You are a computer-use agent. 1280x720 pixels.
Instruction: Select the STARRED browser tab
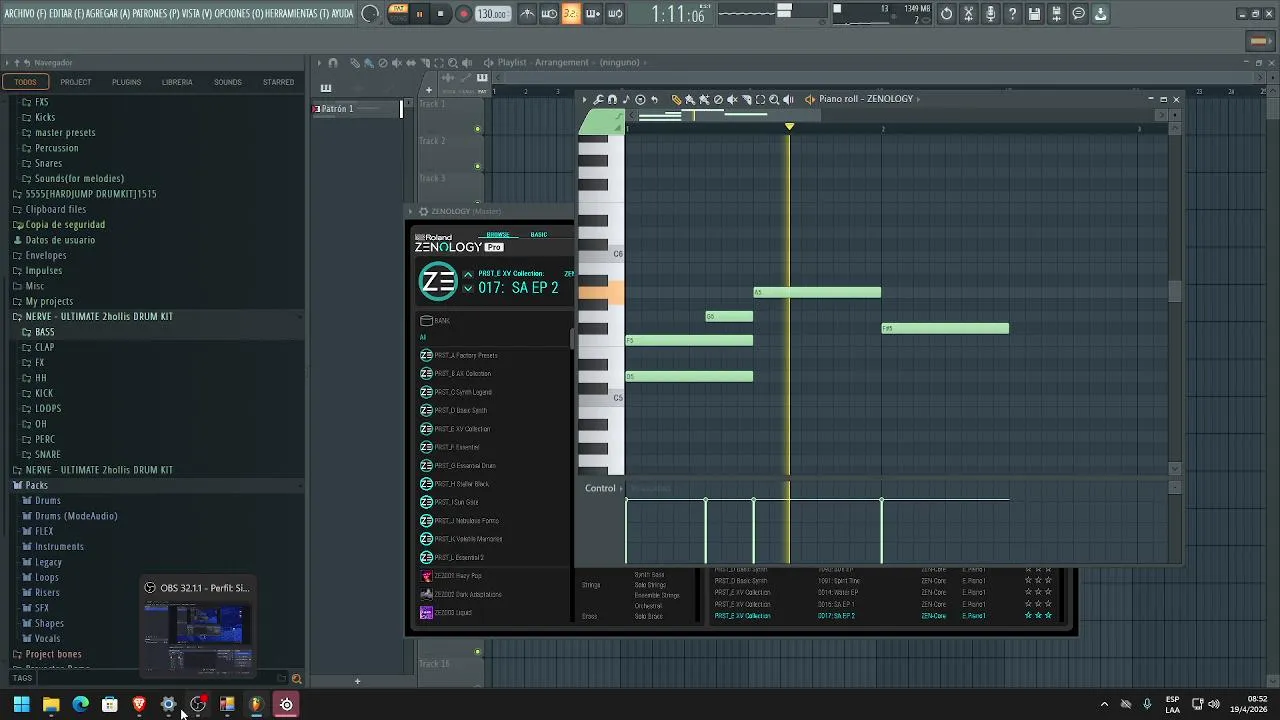pos(278,82)
